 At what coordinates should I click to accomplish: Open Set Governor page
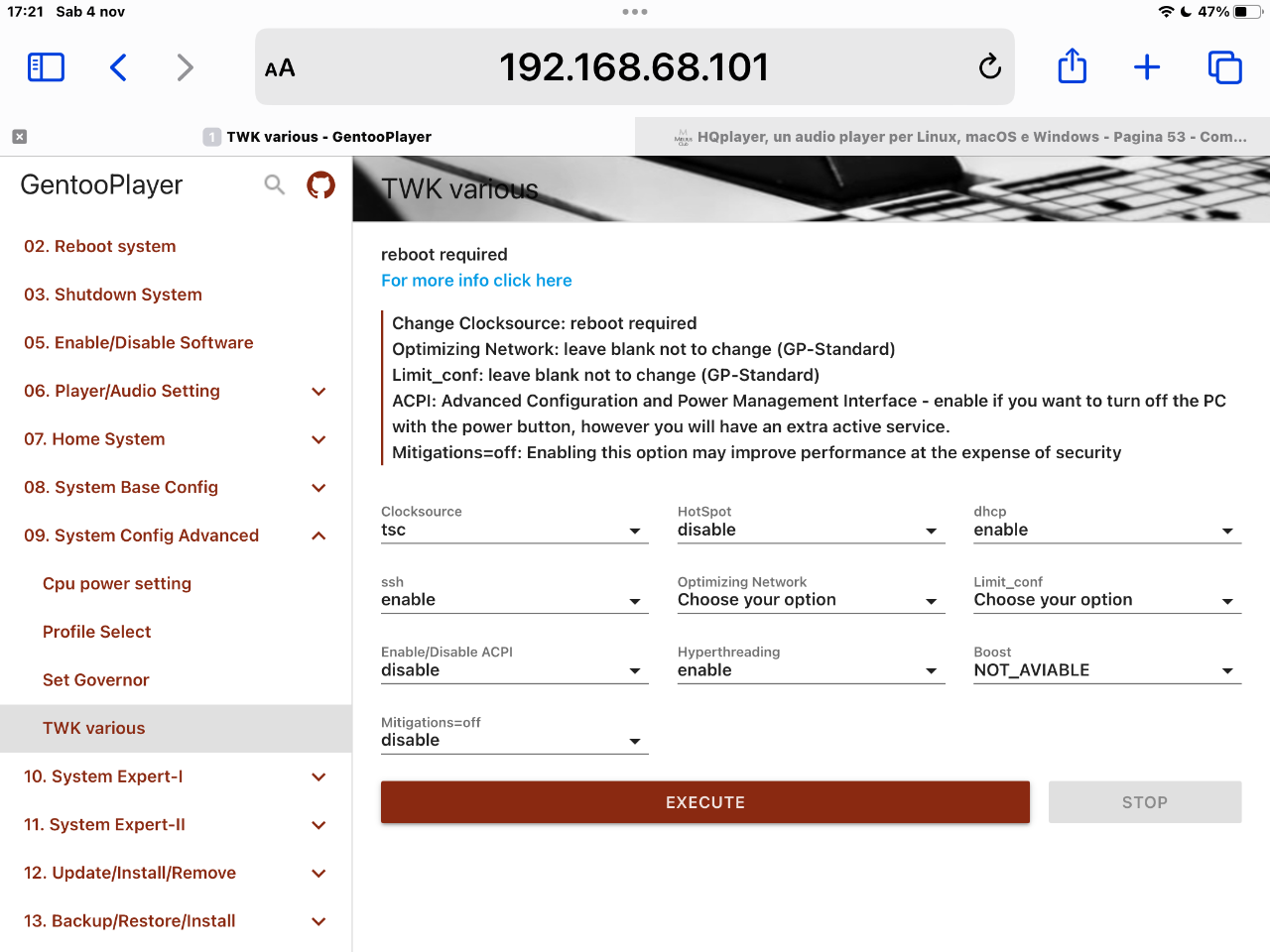tap(96, 680)
